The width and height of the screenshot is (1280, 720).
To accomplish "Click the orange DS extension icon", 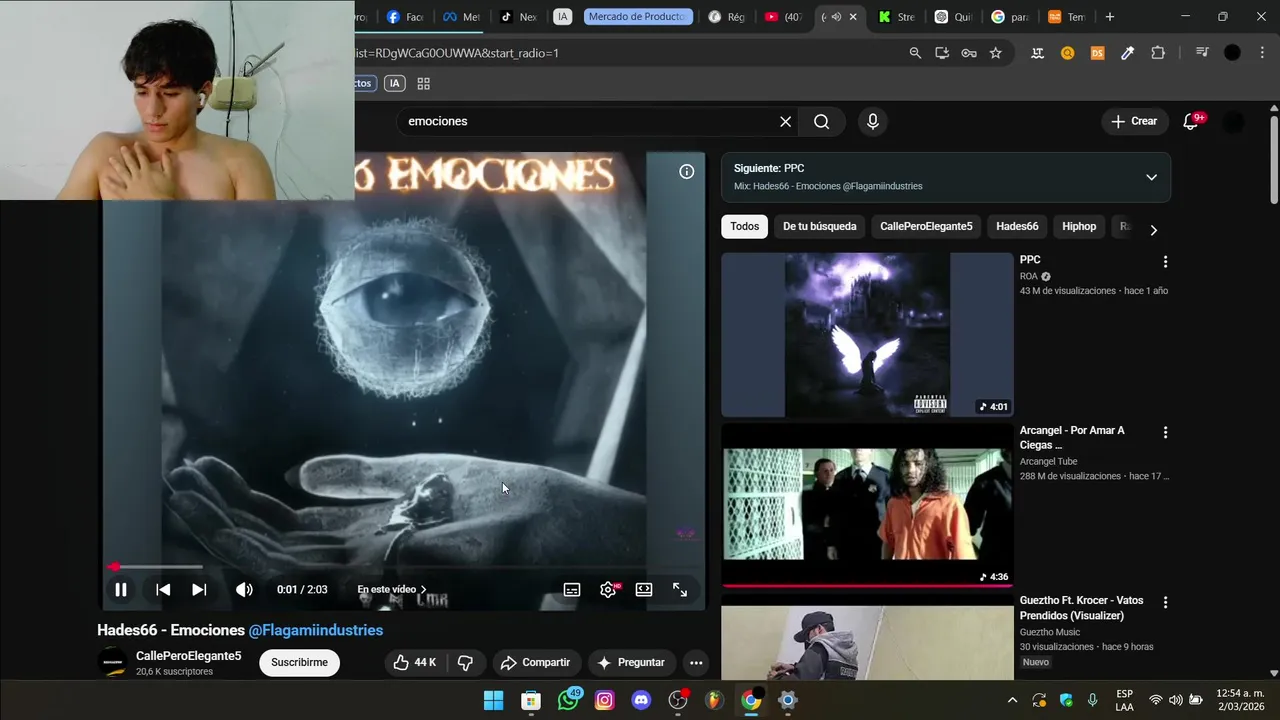I will pos(1098,53).
